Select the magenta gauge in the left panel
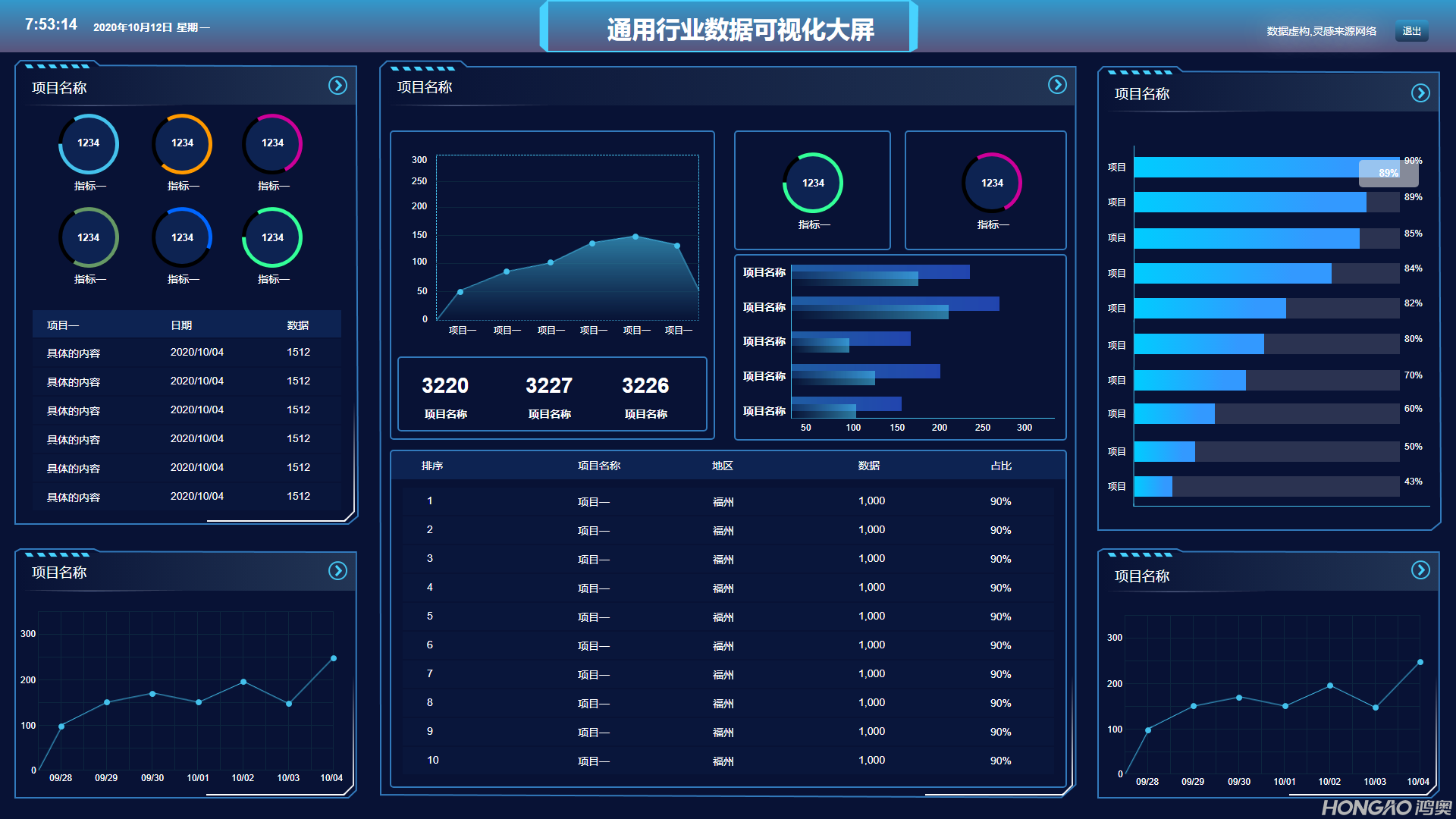This screenshot has width=1456, height=819. [x=272, y=143]
